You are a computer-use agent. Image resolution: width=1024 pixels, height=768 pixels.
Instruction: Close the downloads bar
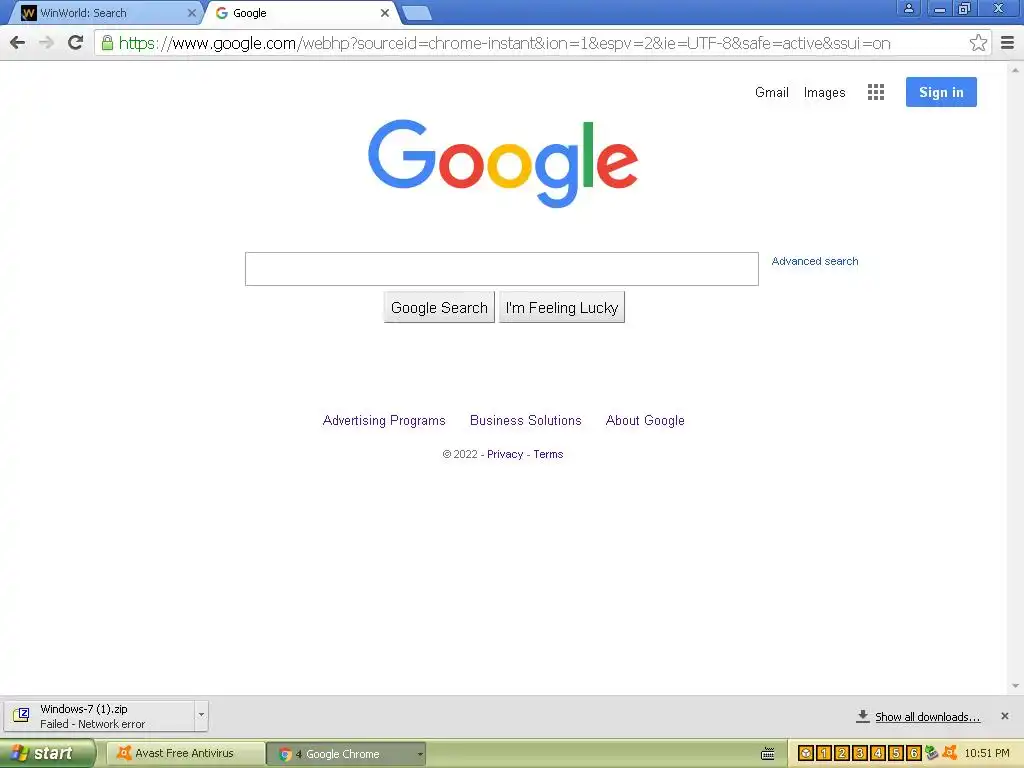1004,716
